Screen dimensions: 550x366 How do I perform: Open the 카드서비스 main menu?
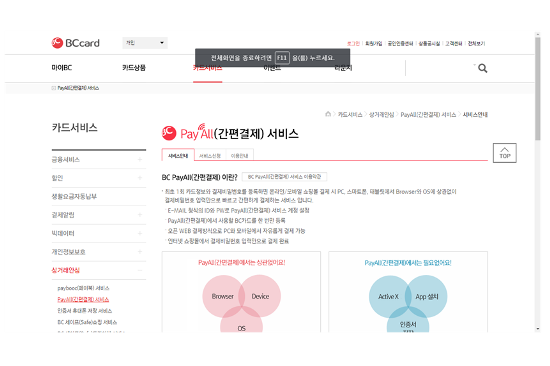click(x=207, y=68)
